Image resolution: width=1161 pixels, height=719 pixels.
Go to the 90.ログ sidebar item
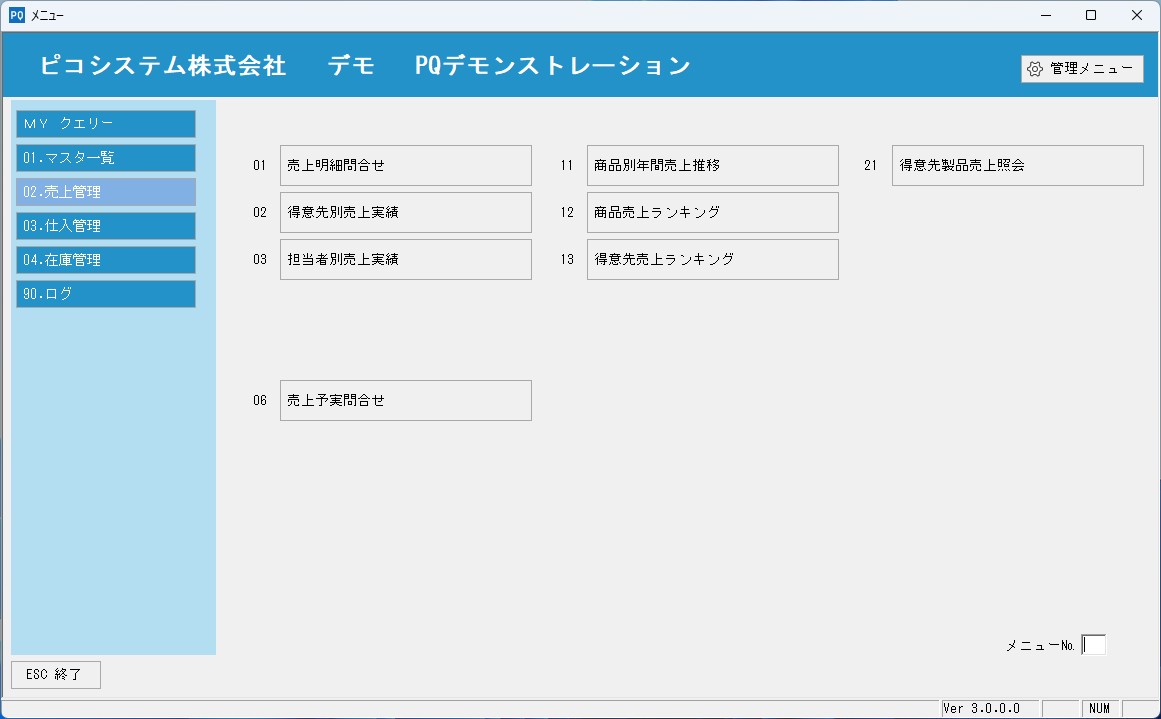[x=105, y=294]
